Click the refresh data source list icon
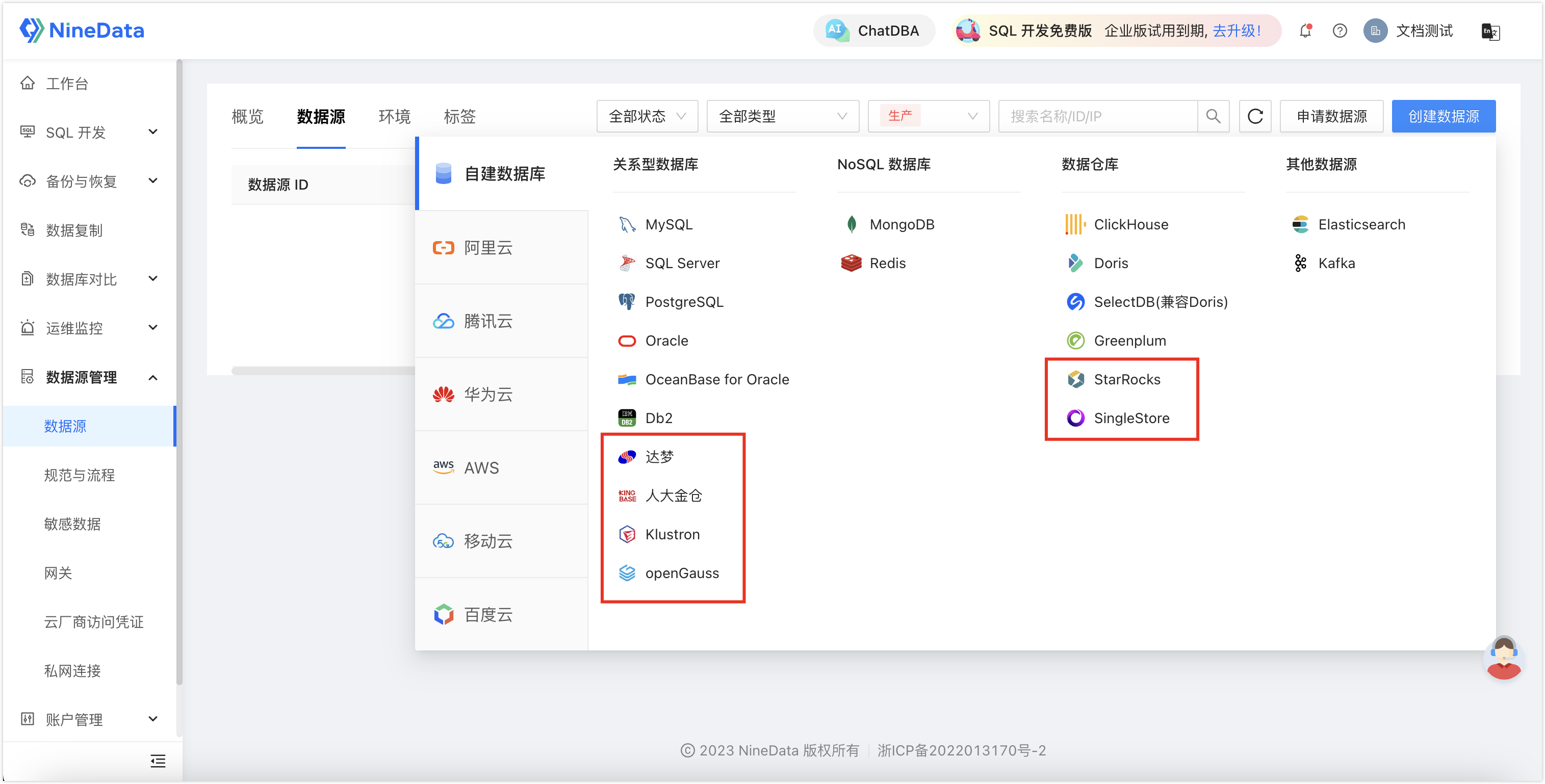This screenshot has width=1545, height=784. pos(1255,116)
